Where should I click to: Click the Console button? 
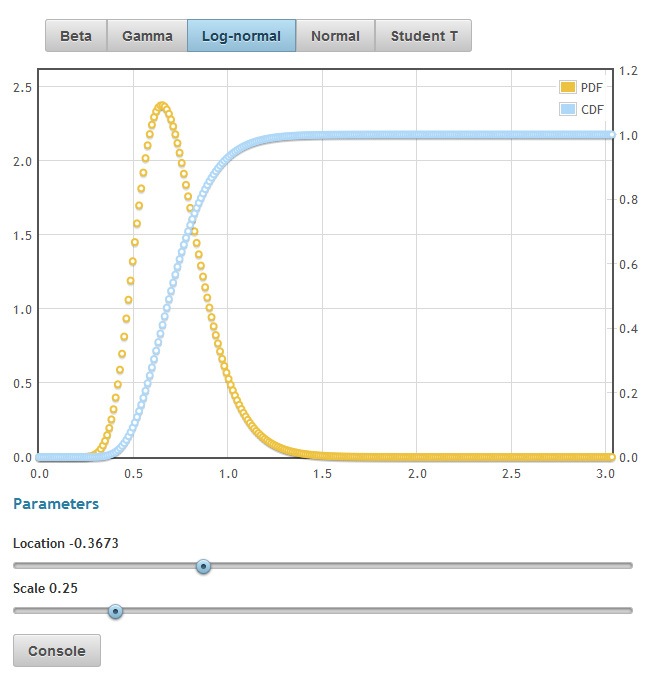[56, 651]
